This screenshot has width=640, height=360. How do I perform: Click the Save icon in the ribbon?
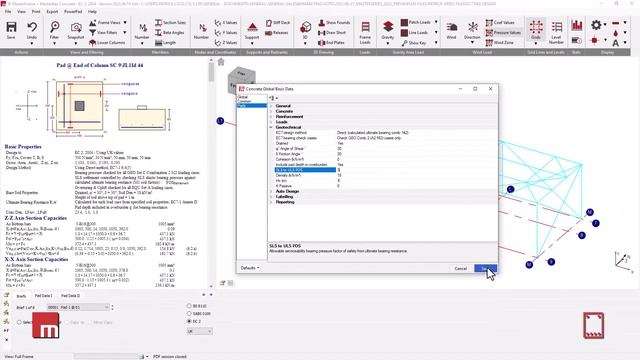tap(11, 27)
